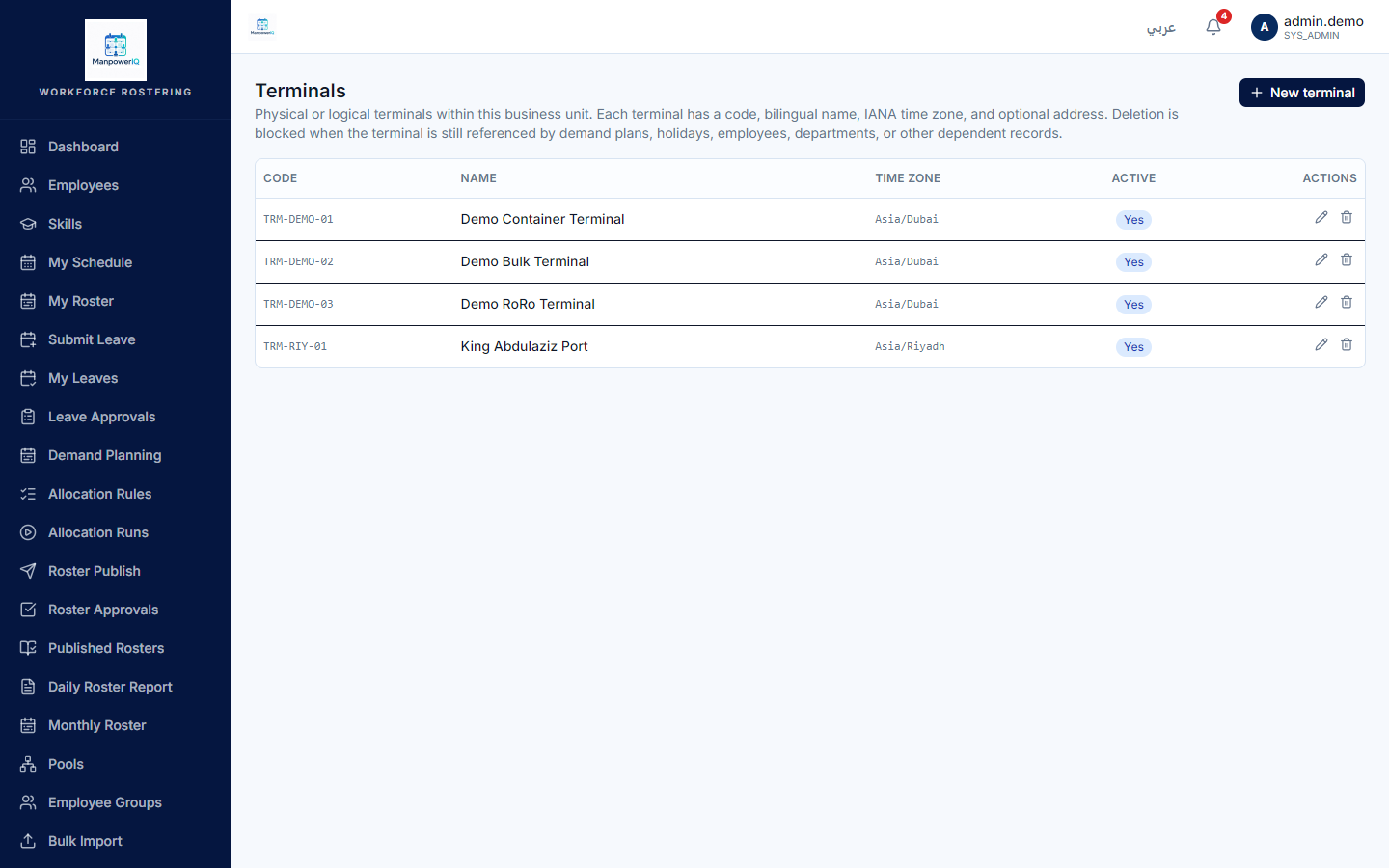Image resolution: width=1389 pixels, height=868 pixels.
Task: Click the small ManpowerIQ logo in top bar
Action: coord(262,26)
